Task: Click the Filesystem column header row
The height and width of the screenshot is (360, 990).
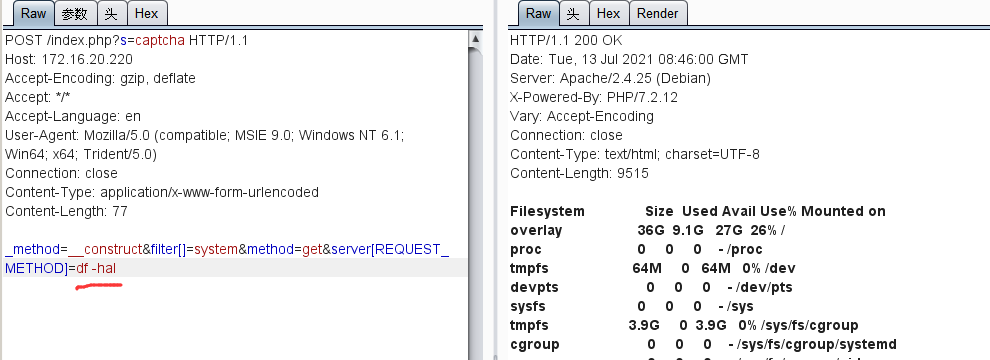Action: point(698,211)
